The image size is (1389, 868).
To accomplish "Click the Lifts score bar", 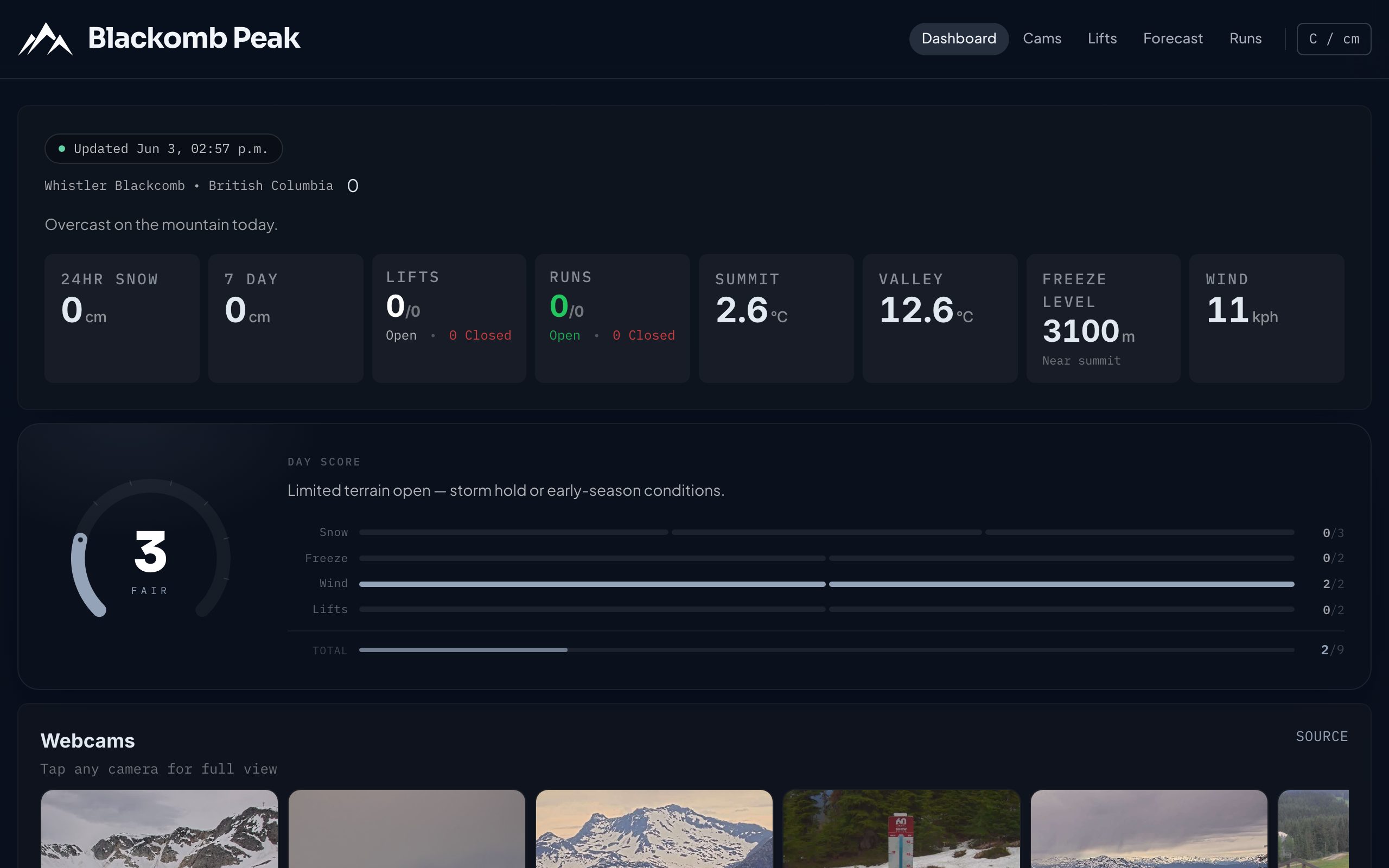I will coord(826,609).
